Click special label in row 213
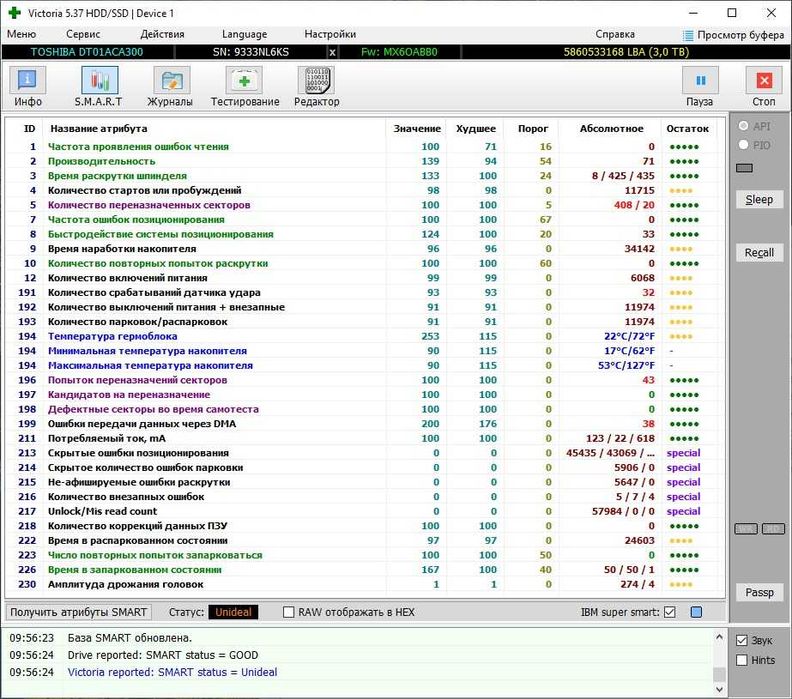The height and width of the screenshot is (699, 792). click(x=683, y=453)
